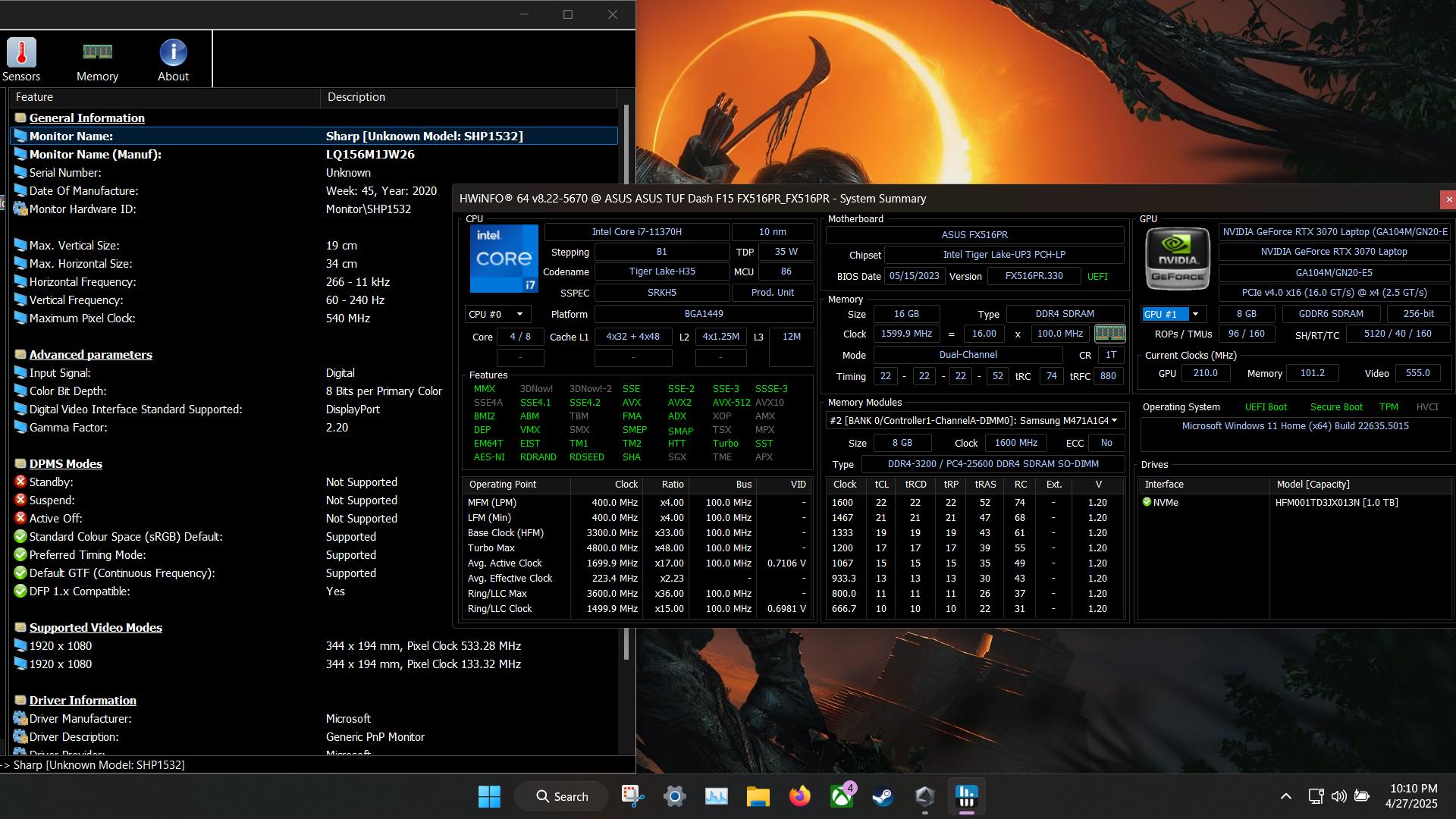1456x819 pixels.
Task: Click the AVX-512 feature flag
Action: [x=731, y=403]
